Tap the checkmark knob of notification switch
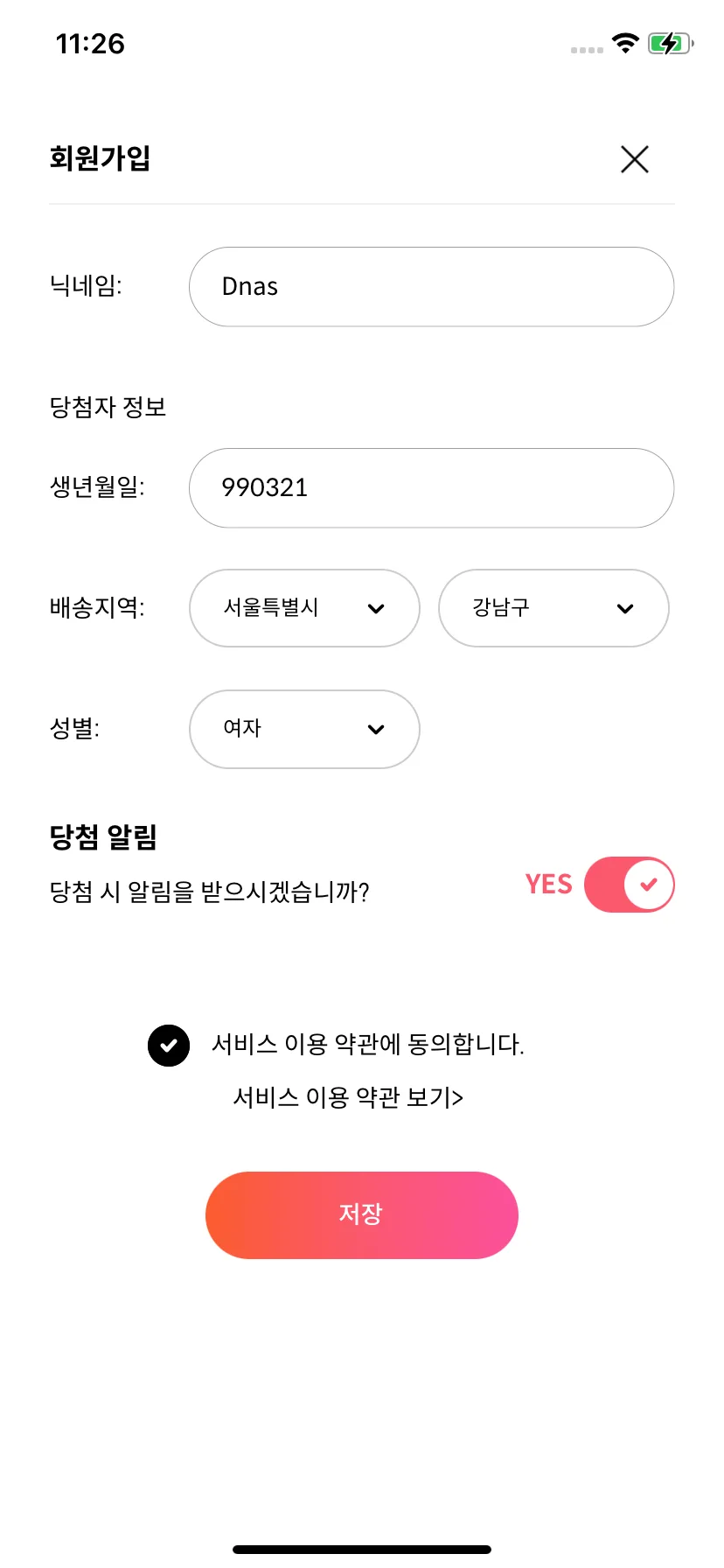724x1568 pixels. [x=648, y=885]
